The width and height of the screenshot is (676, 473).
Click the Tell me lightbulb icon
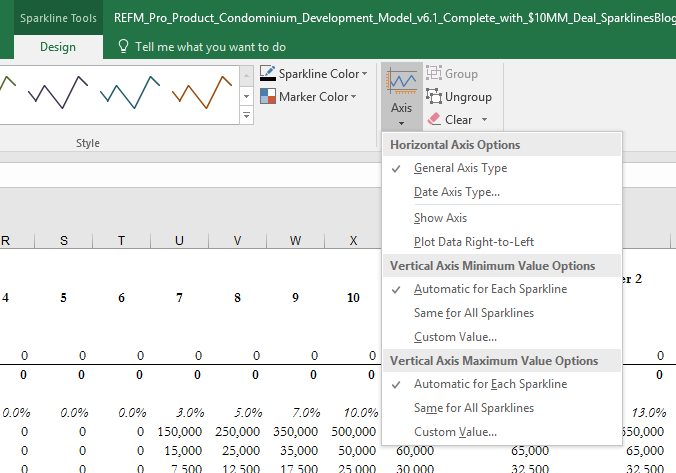123,46
